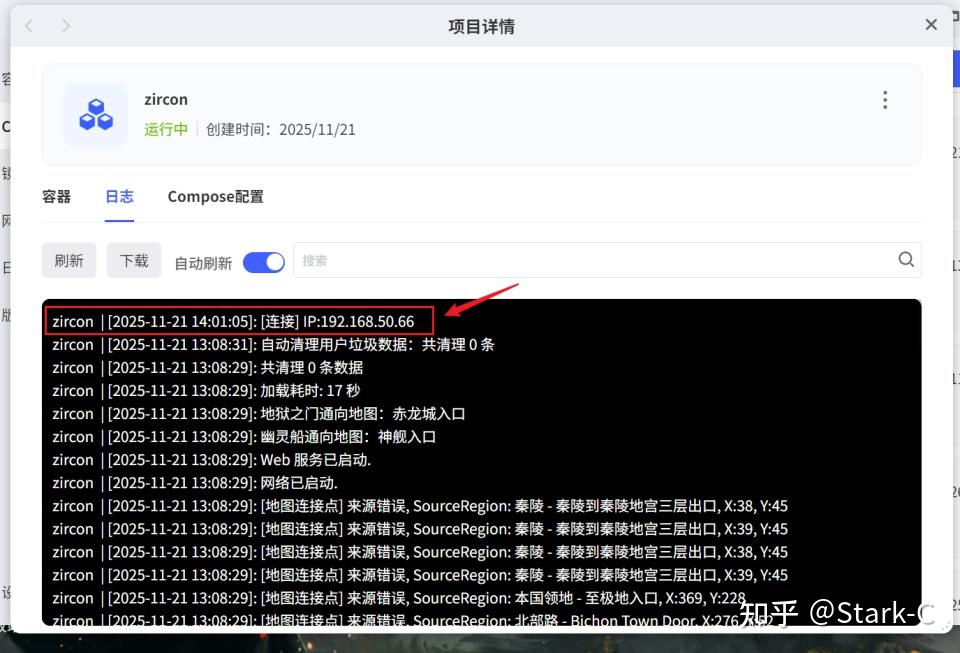Focus the 搜索 log search field
960x653 pixels.
click(594, 260)
